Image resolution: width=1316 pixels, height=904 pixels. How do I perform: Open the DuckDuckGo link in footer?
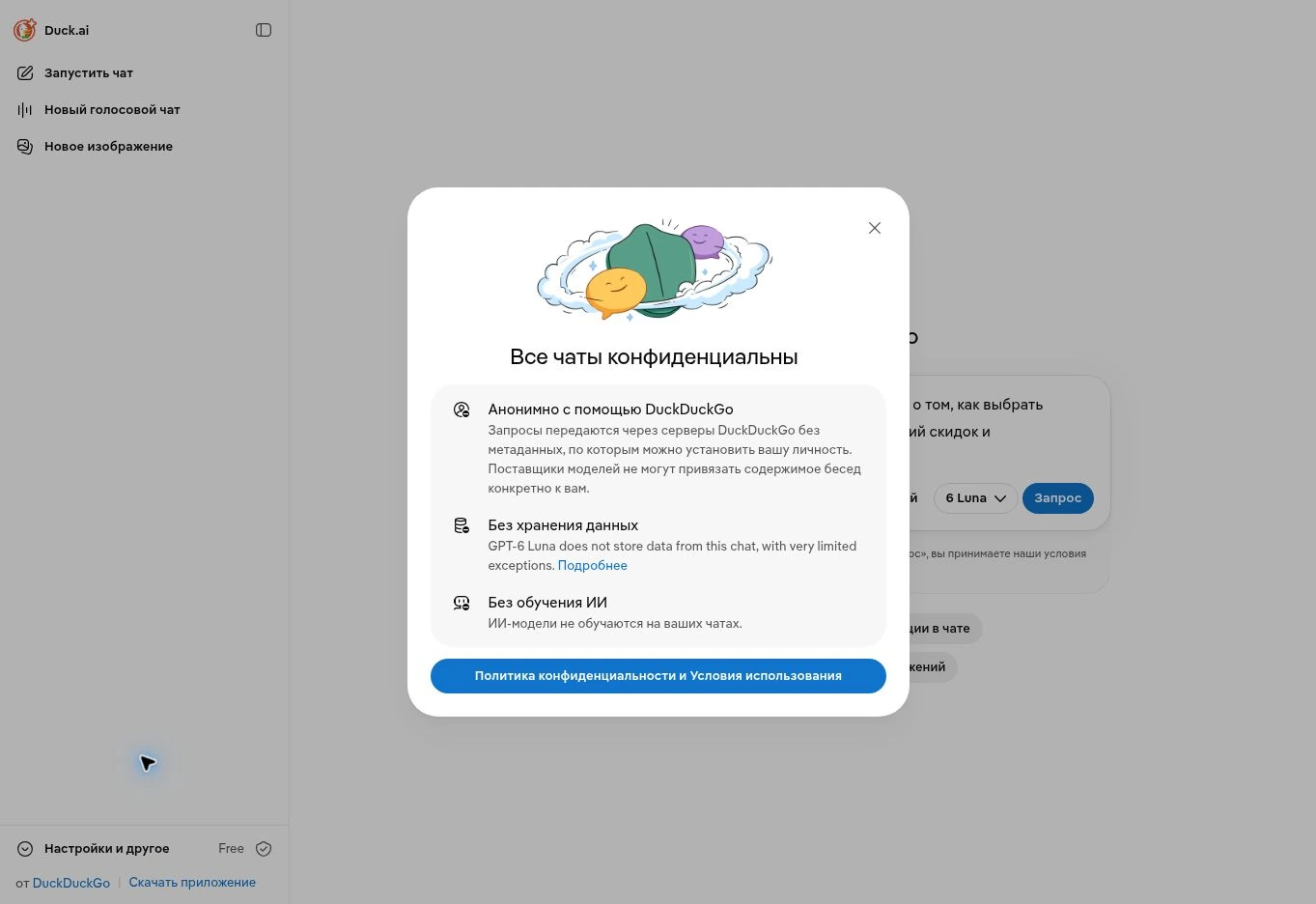[71, 883]
